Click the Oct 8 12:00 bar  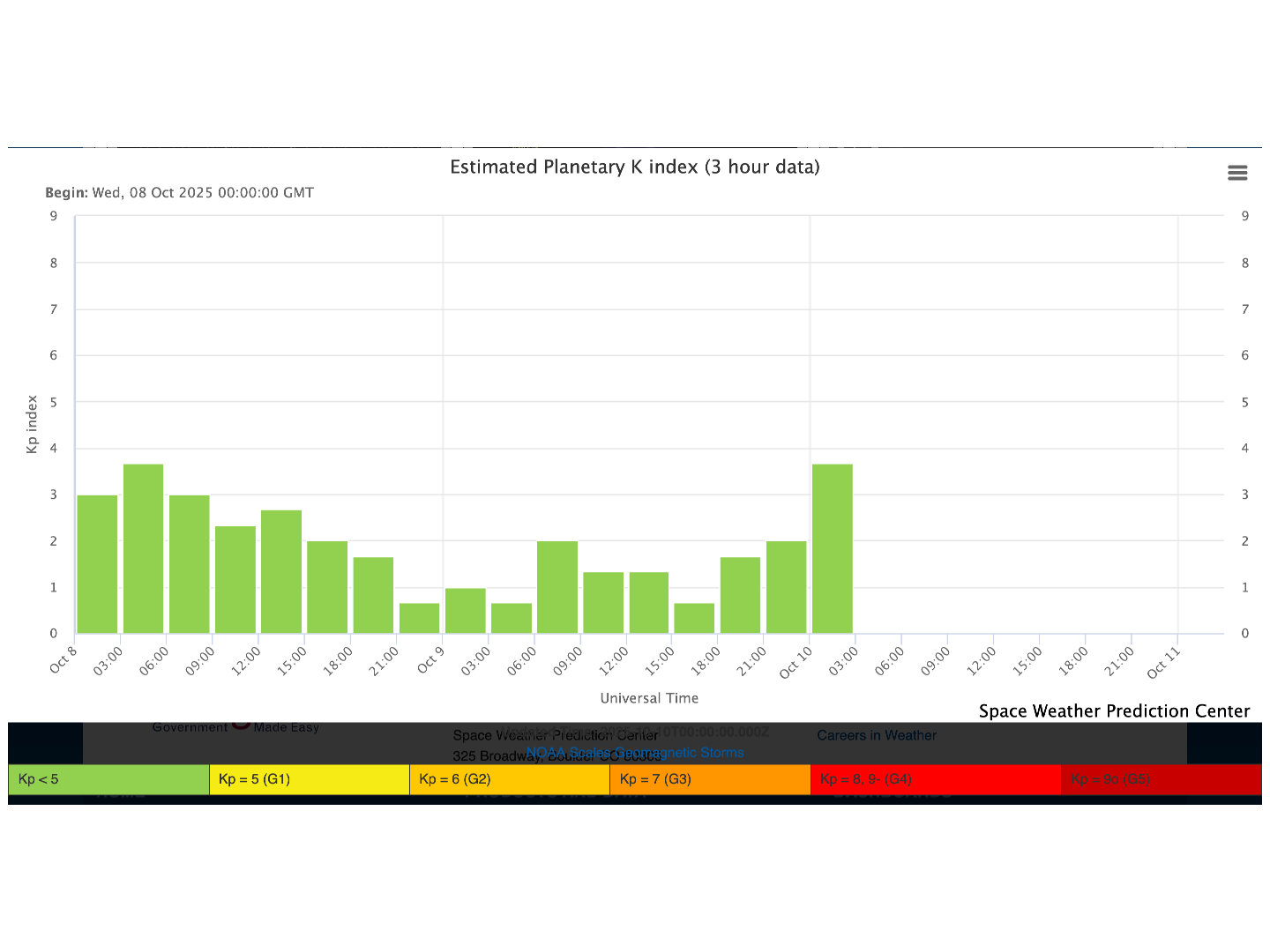coord(280,571)
